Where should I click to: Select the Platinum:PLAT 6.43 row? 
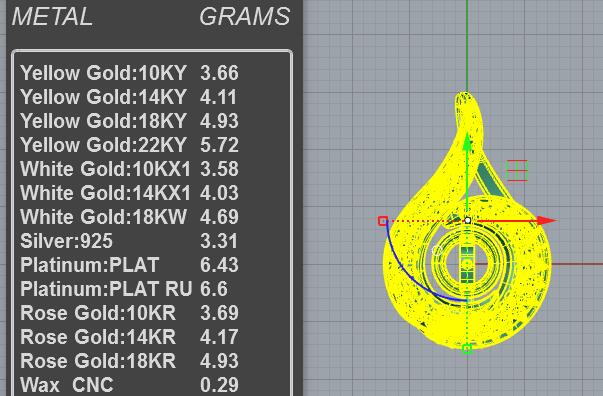tap(129, 265)
